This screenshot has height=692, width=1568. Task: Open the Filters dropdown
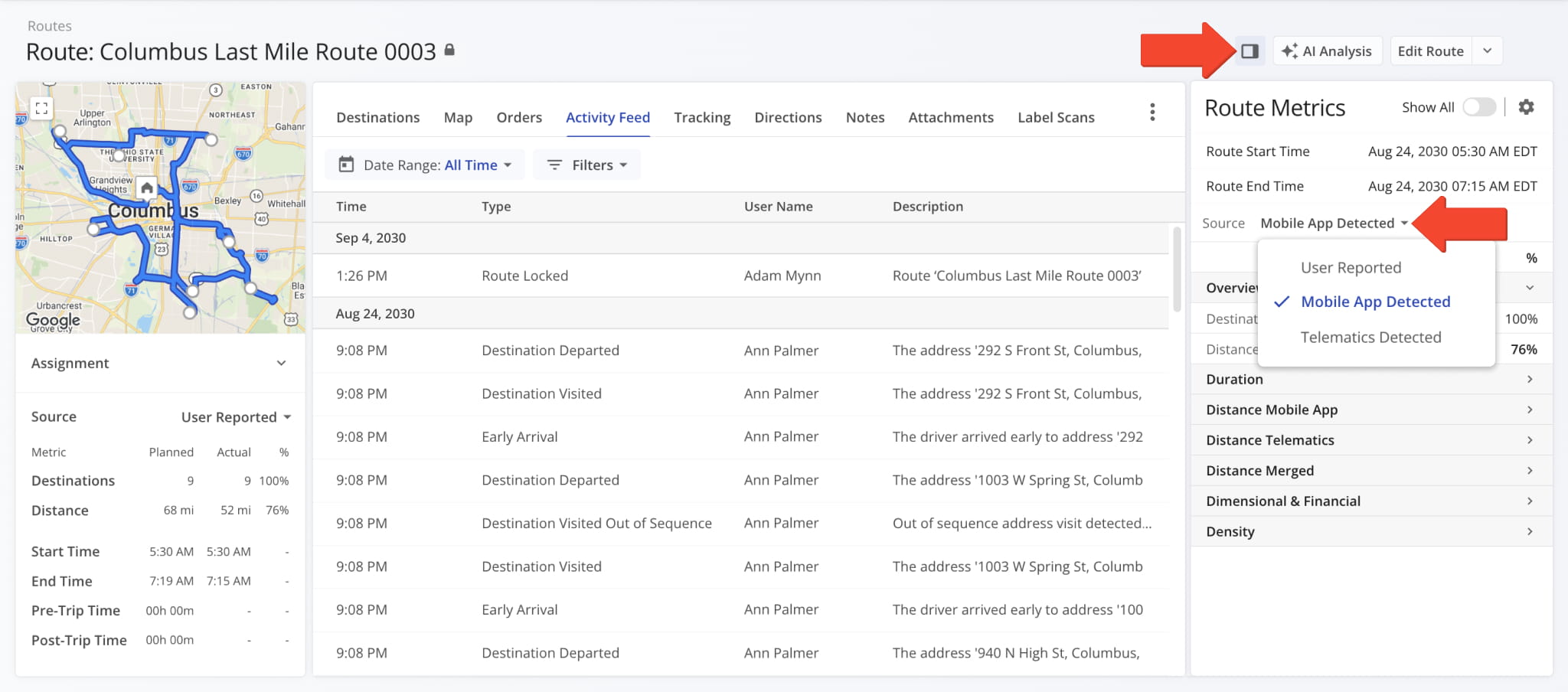click(587, 165)
